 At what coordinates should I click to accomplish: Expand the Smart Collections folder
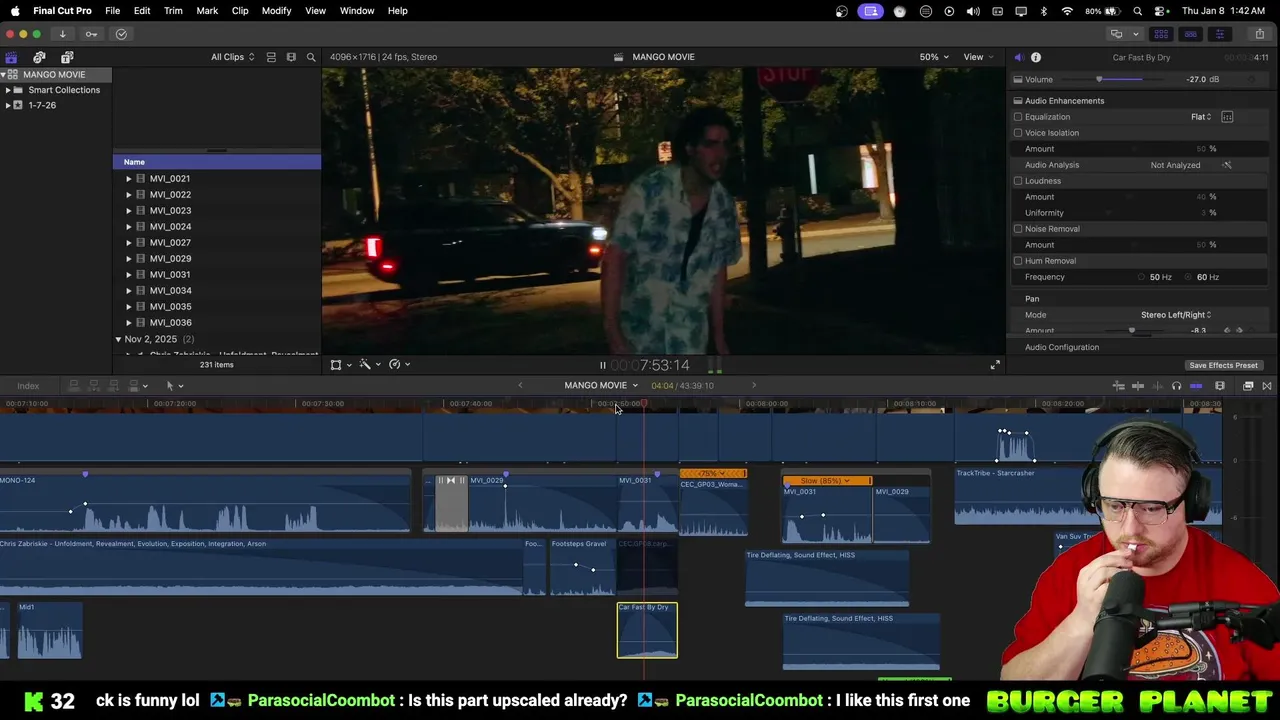[8, 90]
